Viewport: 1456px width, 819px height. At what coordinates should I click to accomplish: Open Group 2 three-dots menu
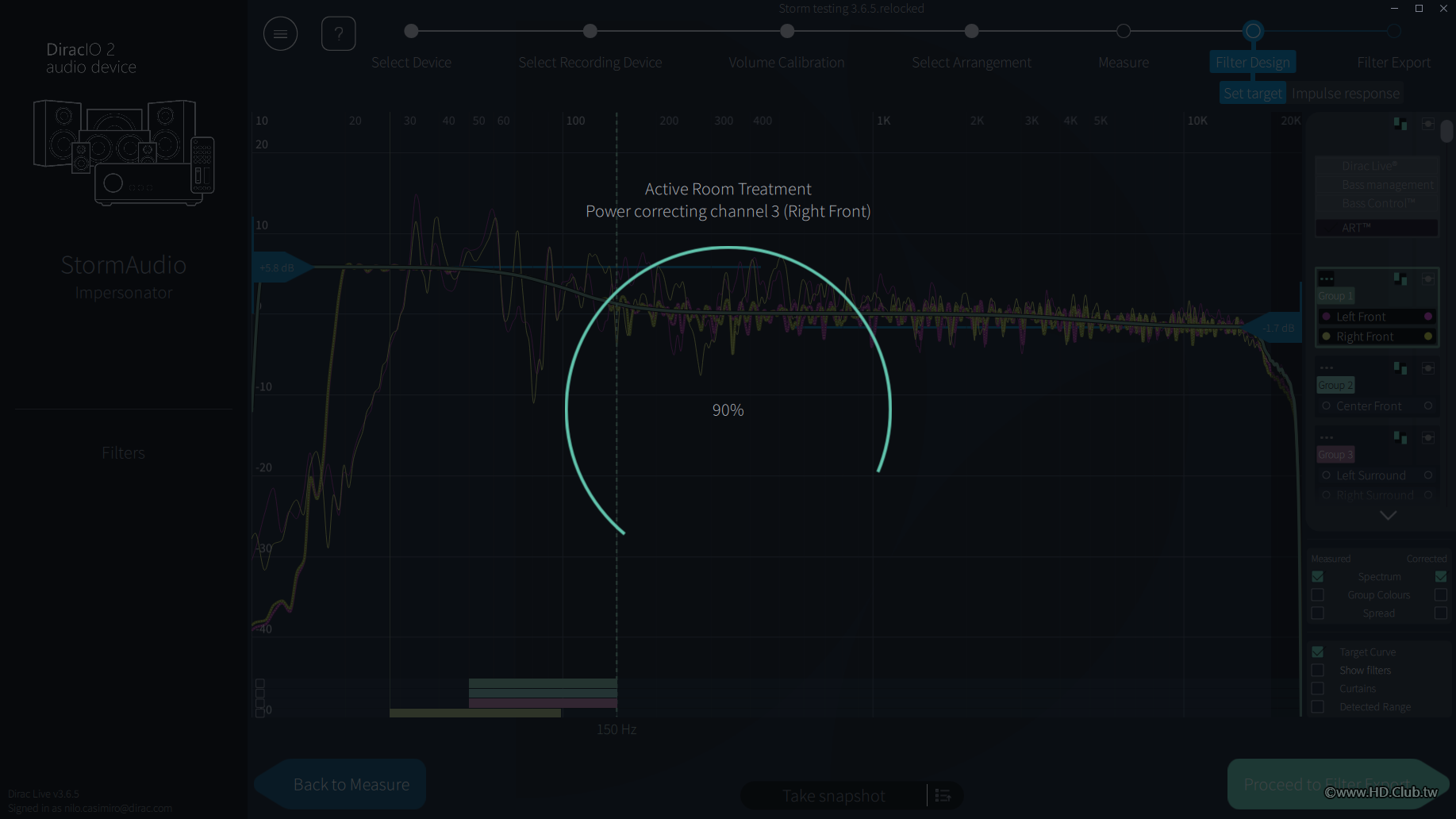coord(1326,367)
